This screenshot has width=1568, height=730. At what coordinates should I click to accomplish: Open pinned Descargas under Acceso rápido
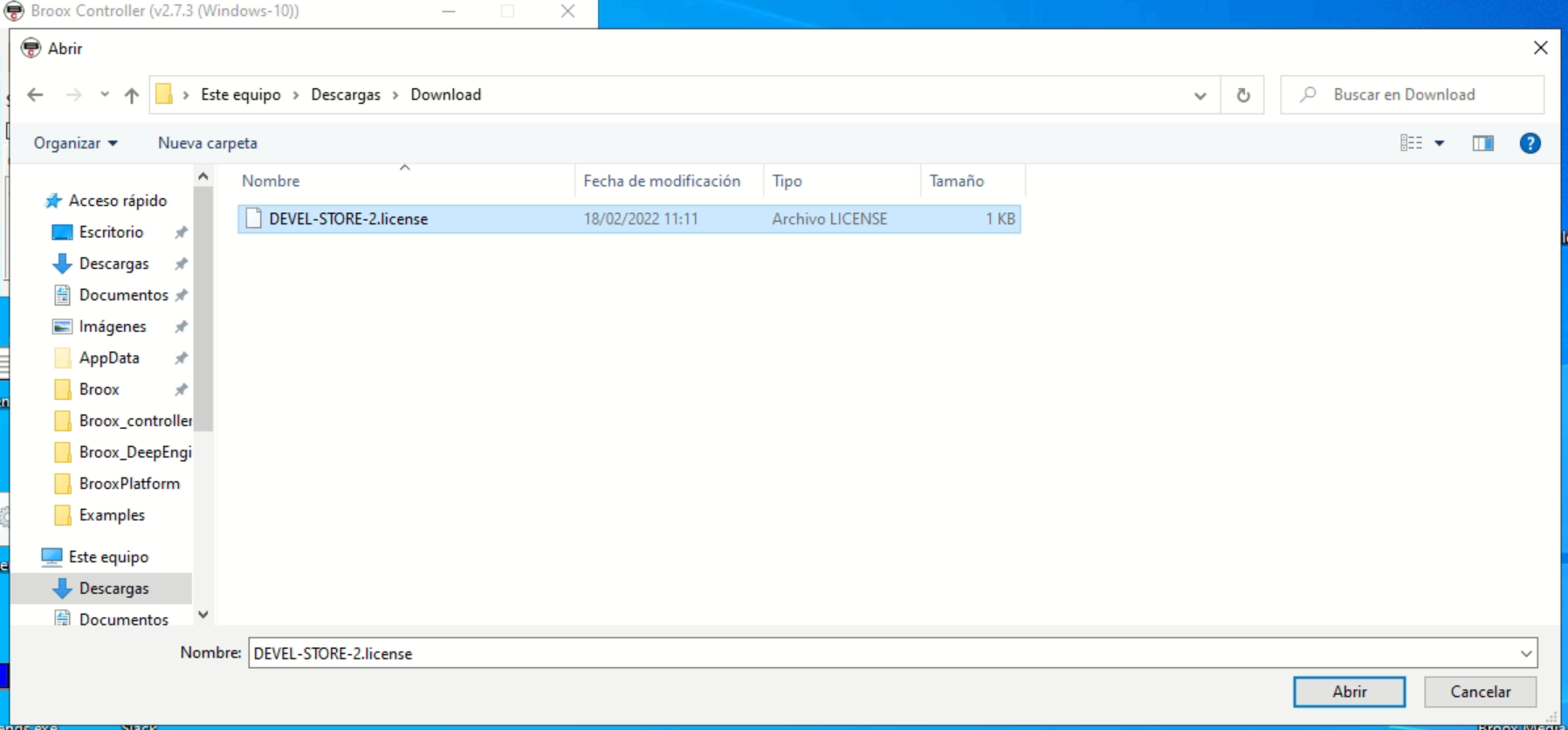[x=113, y=264]
